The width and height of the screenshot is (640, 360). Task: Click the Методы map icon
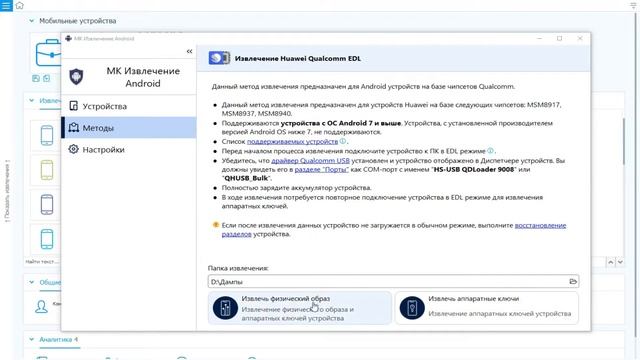pyautogui.click(x=73, y=127)
